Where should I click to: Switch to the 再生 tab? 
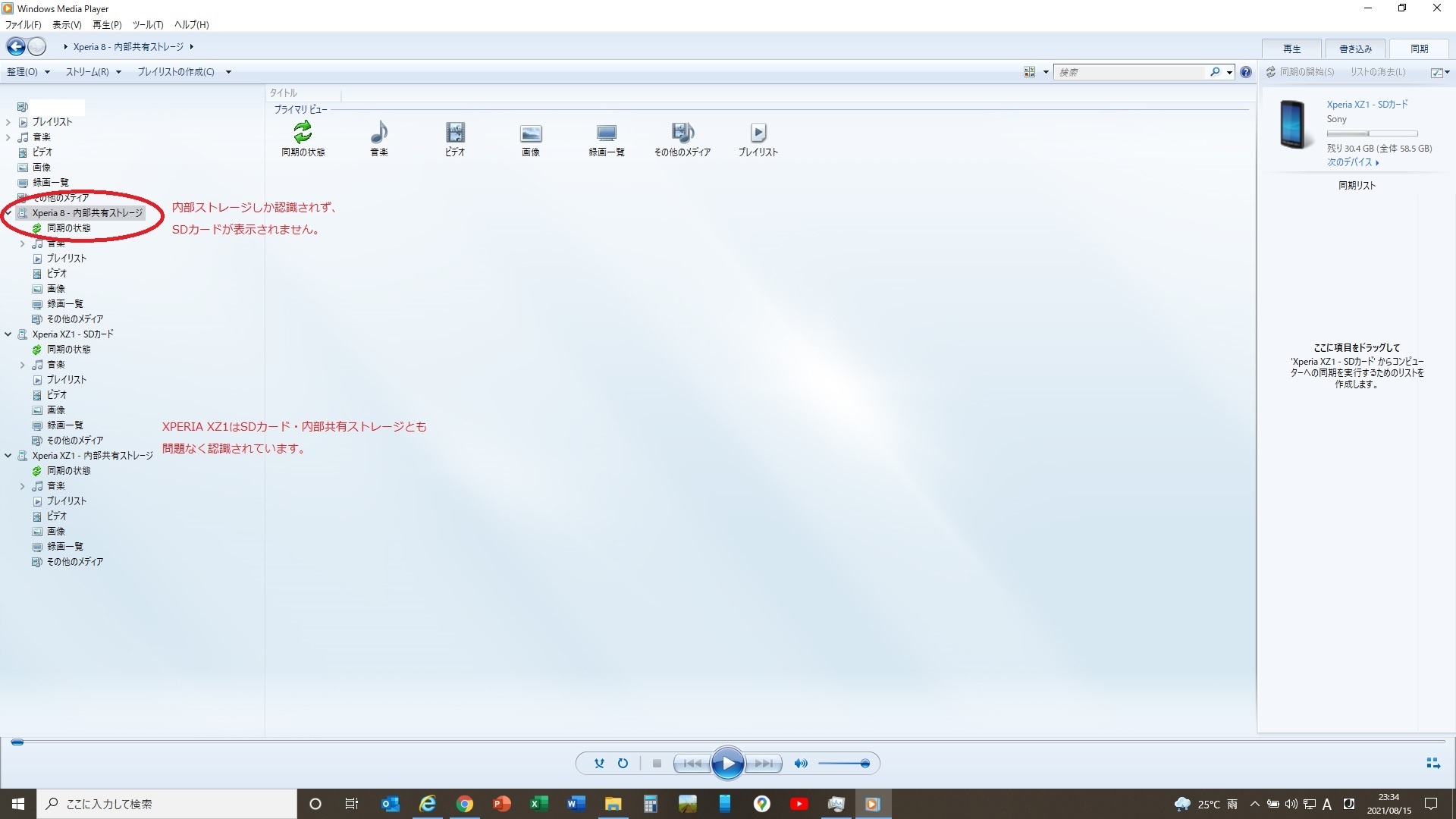pyautogui.click(x=1292, y=49)
